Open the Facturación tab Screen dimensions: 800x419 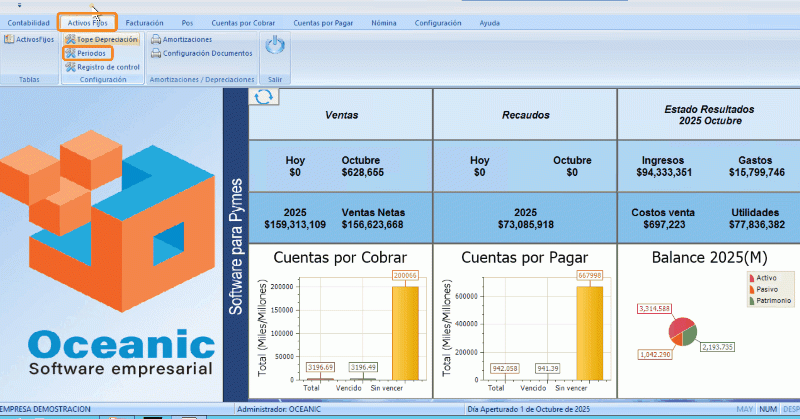pos(145,22)
